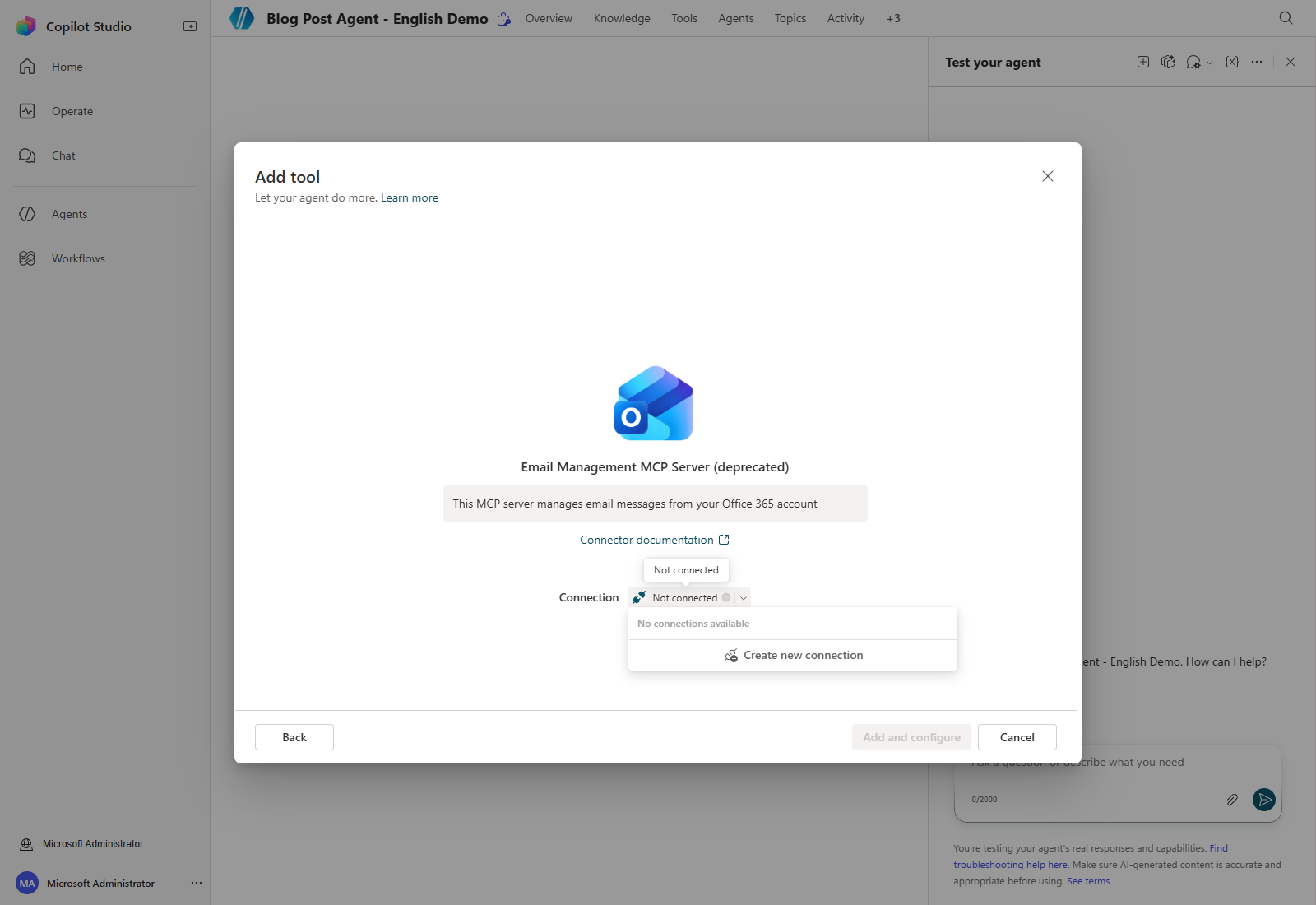Click 'No connections available' text
This screenshot has width=1316, height=905.
click(693, 624)
